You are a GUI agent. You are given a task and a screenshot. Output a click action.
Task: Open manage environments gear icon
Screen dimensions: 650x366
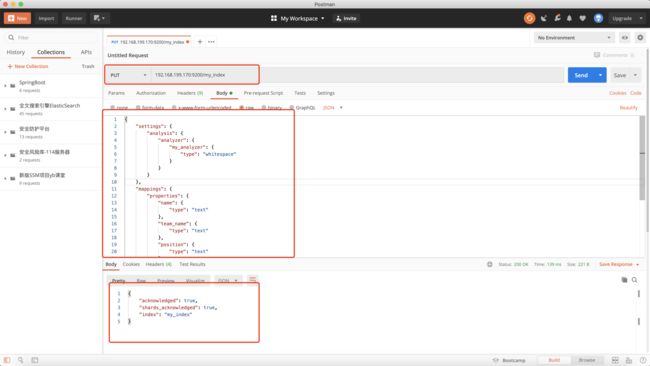tap(640, 38)
